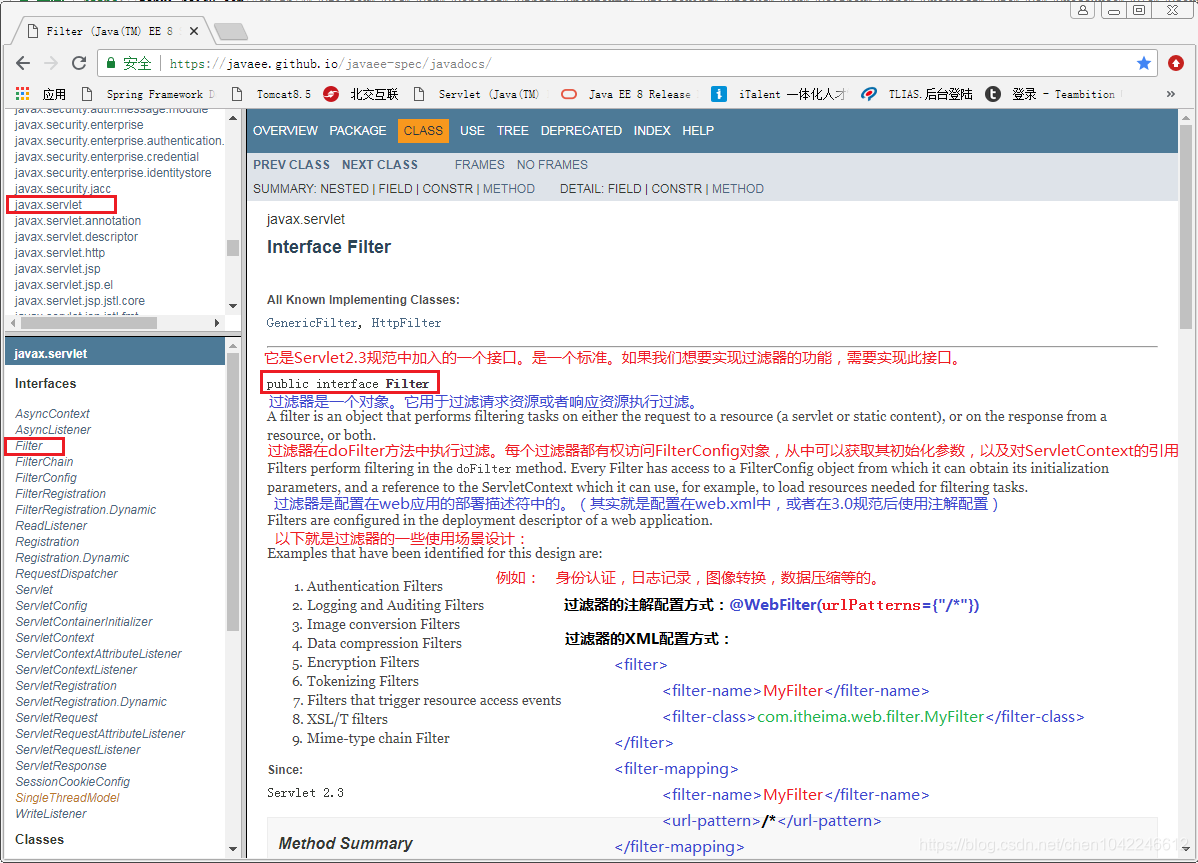
Task: Open the FilterChain interface
Action: tap(44, 462)
